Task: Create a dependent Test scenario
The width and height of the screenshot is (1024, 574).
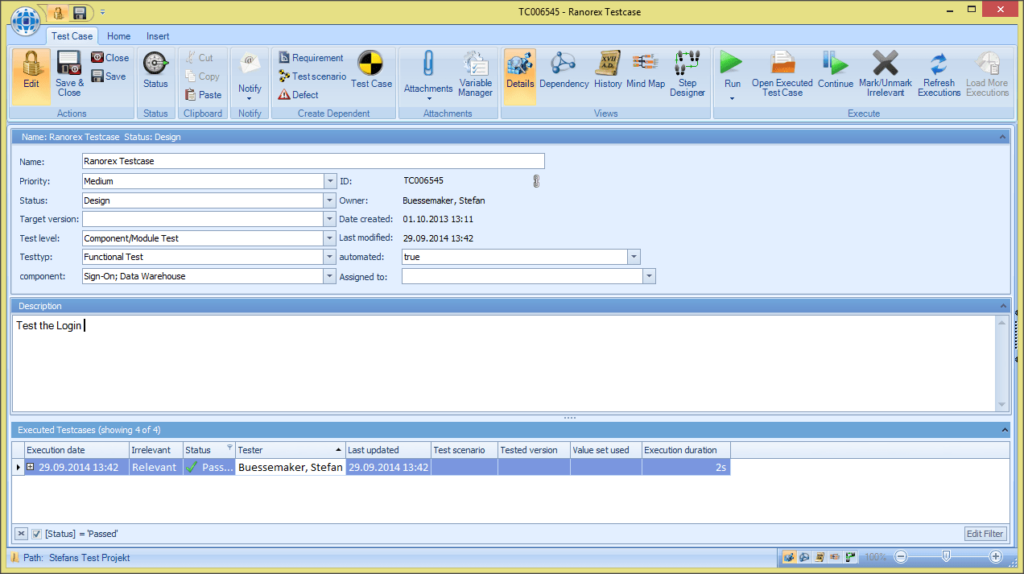Action: click(x=312, y=76)
